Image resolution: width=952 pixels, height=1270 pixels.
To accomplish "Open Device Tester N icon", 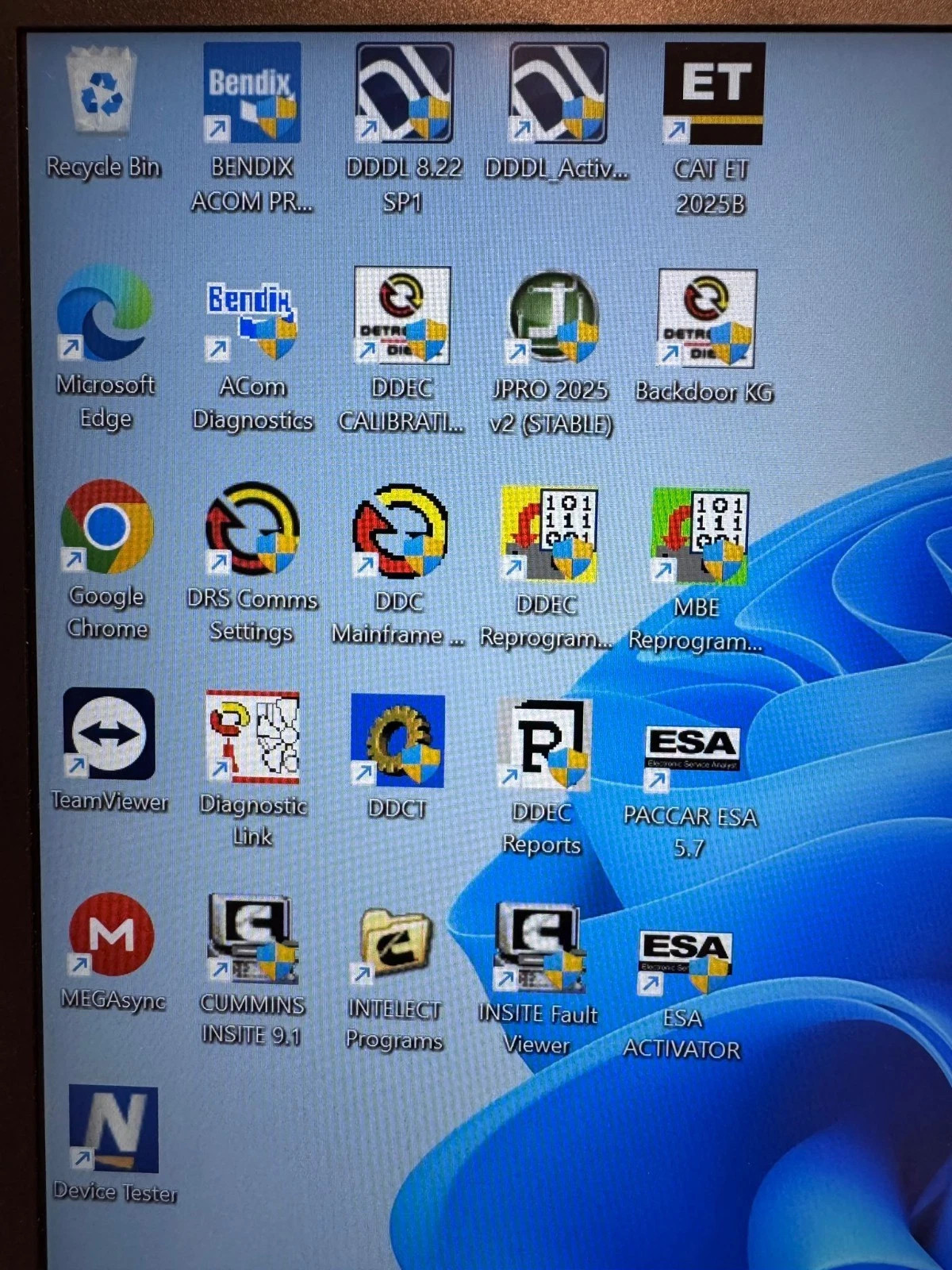I will (x=113, y=1129).
